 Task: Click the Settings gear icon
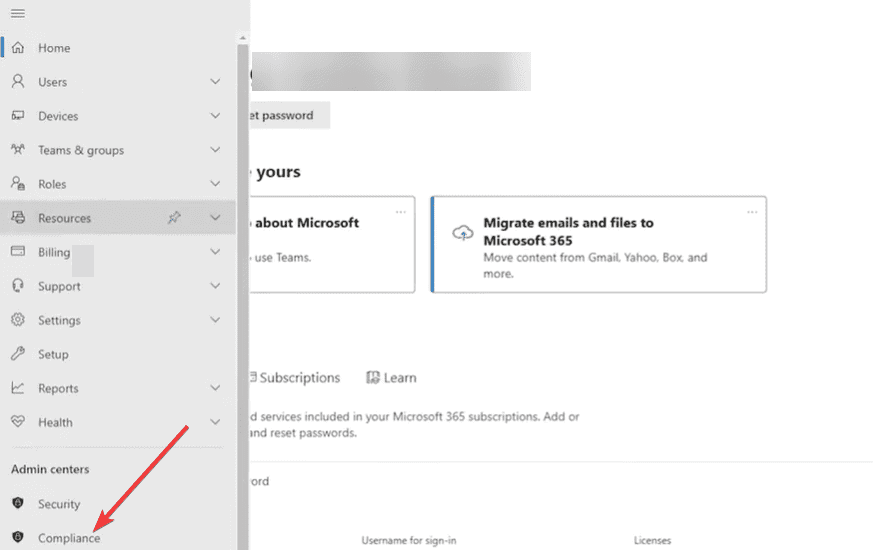coord(18,320)
